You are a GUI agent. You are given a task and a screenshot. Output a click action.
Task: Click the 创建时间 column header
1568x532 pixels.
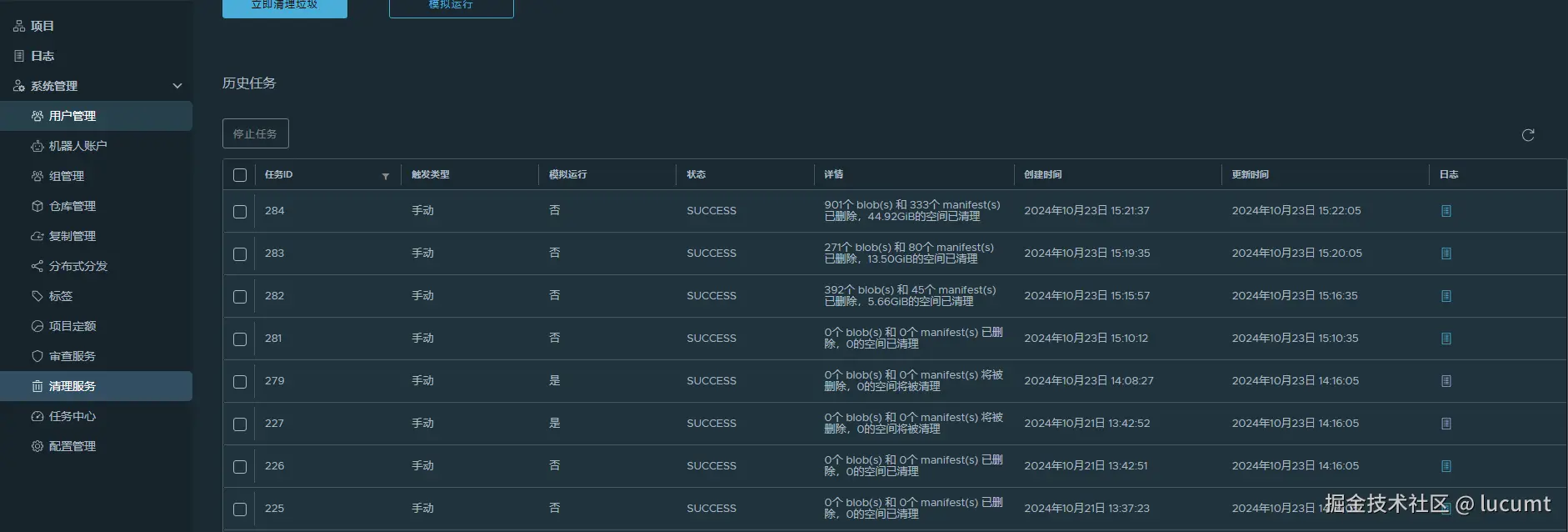coord(1043,174)
